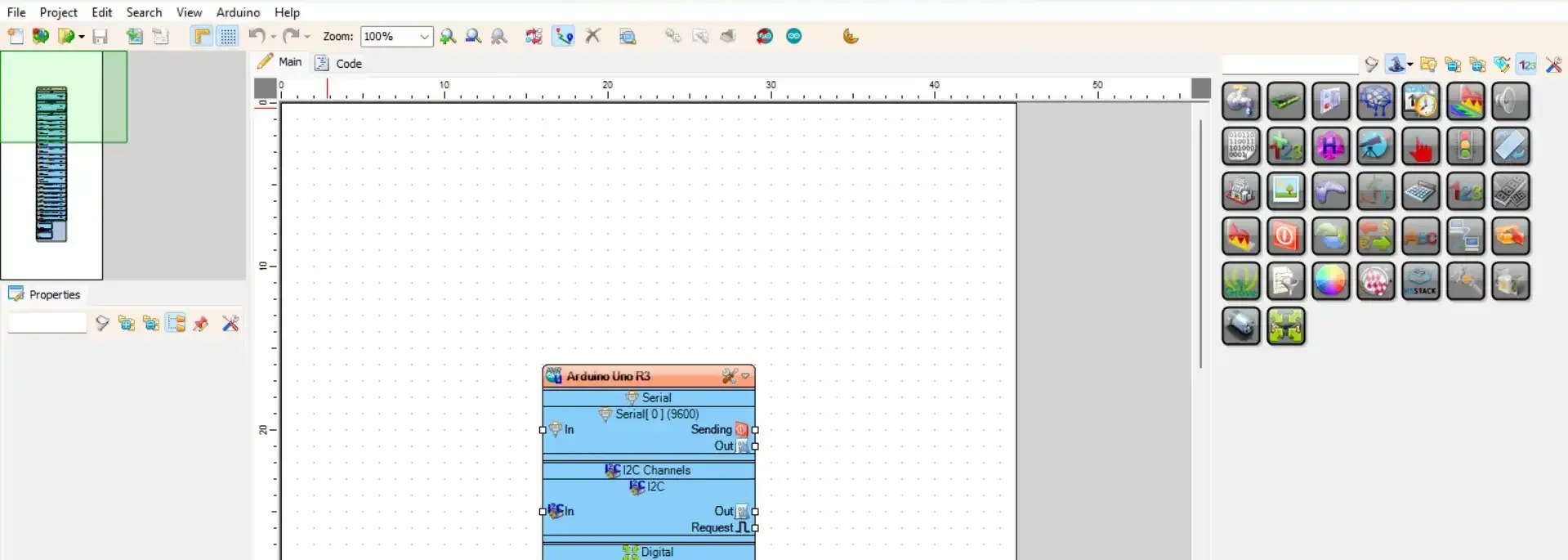
Task: Click the delete X toolbar icon
Action: [x=593, y=36]
